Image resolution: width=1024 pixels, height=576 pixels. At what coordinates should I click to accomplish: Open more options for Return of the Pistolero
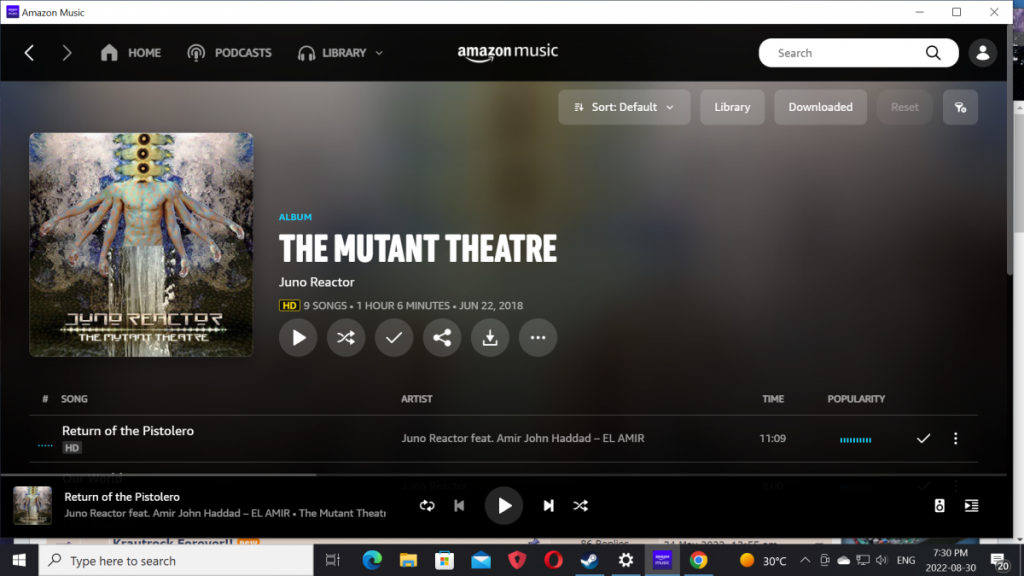tap(955, 438)
